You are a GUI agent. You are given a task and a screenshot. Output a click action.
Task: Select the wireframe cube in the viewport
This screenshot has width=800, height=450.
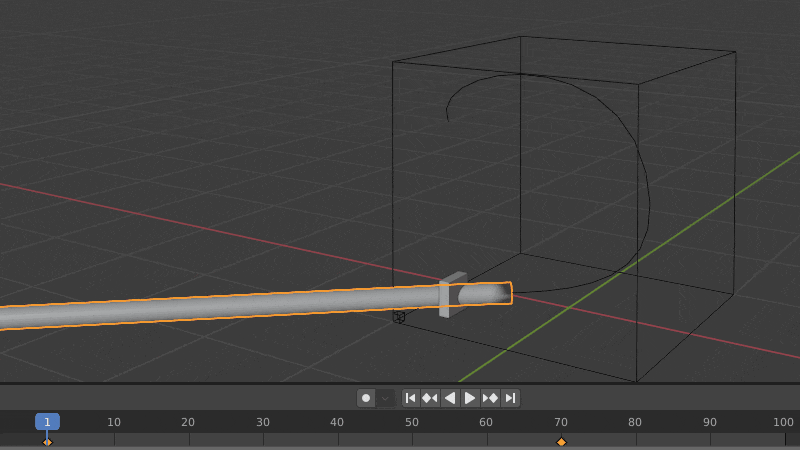[564, 208]
